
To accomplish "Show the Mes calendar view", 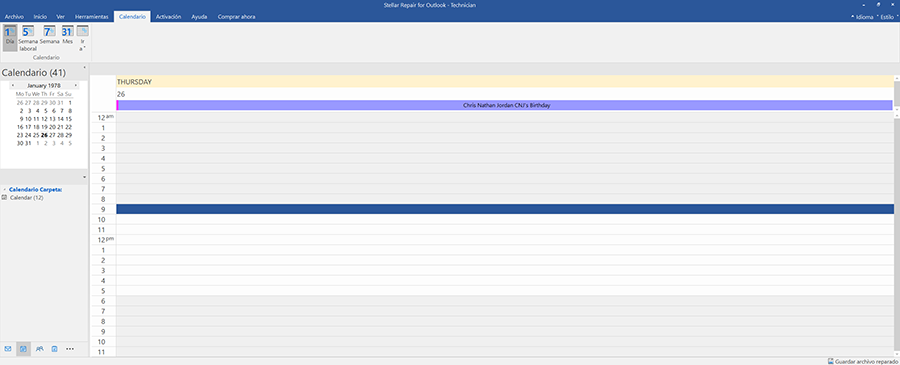I will click(67, 32).
